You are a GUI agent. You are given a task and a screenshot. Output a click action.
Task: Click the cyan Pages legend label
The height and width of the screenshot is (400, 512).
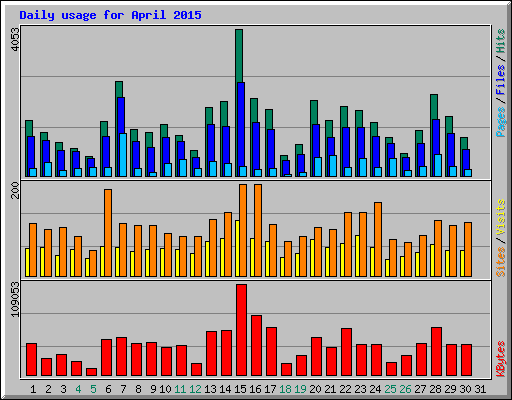[x=501, y=122]
